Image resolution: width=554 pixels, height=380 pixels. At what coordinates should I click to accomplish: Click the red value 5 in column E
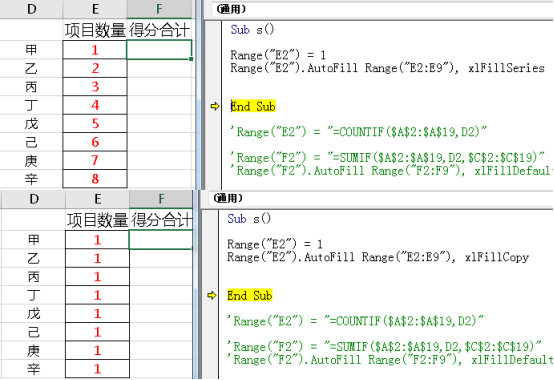coord(95,123)
